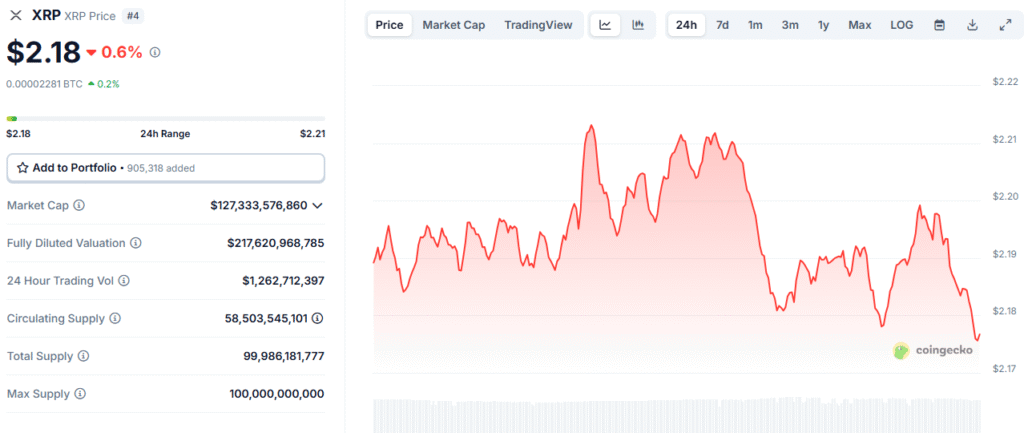
Task: Click the $2.17 axis label
Action: (1004, 369)
